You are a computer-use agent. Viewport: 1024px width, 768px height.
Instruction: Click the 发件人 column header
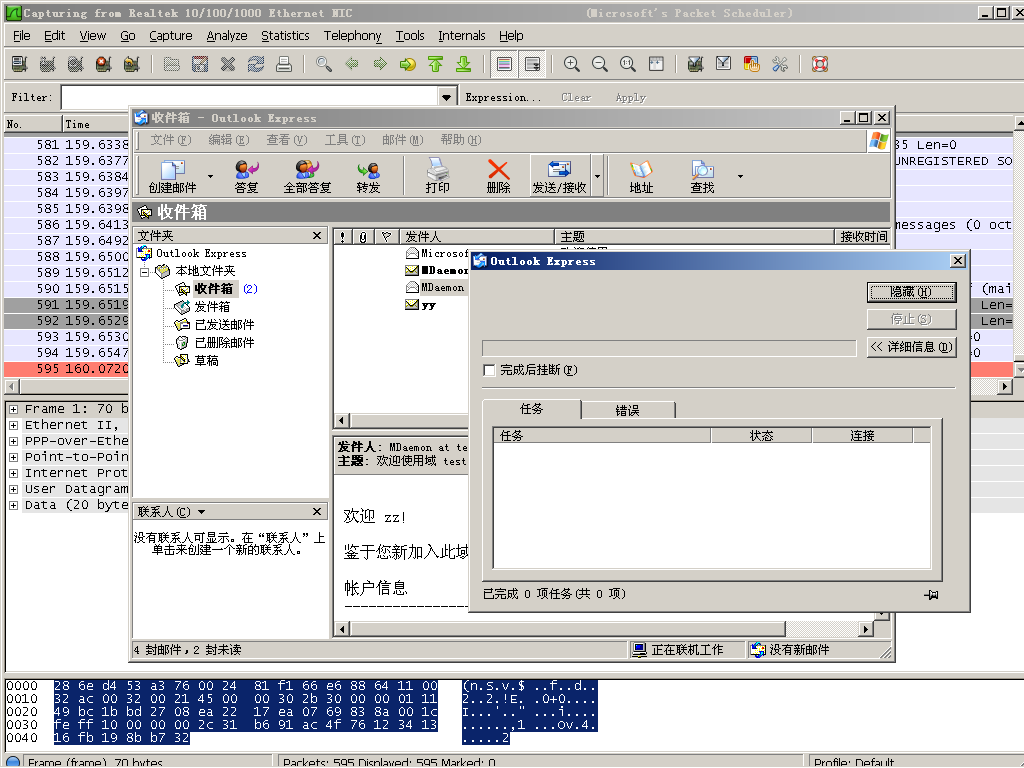(x=477, y=236)
